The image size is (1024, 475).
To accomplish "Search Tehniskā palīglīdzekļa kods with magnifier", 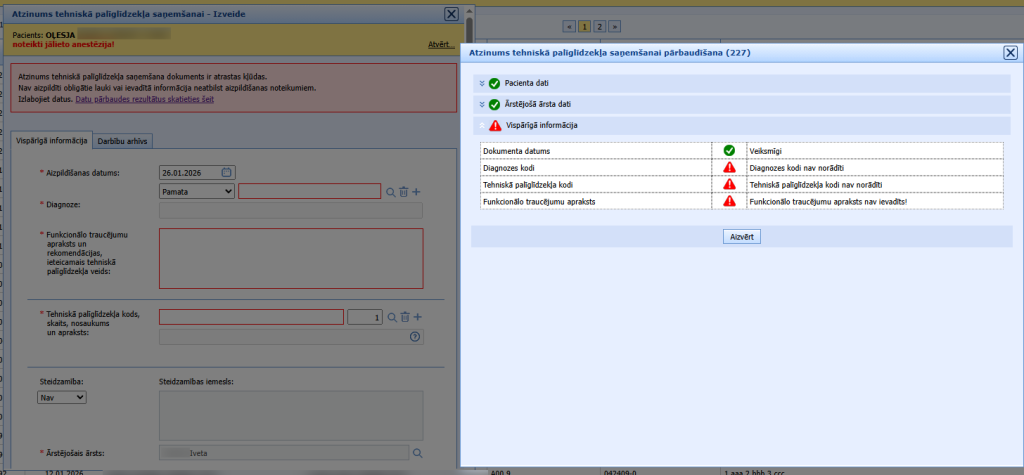I will pos(392,317).
